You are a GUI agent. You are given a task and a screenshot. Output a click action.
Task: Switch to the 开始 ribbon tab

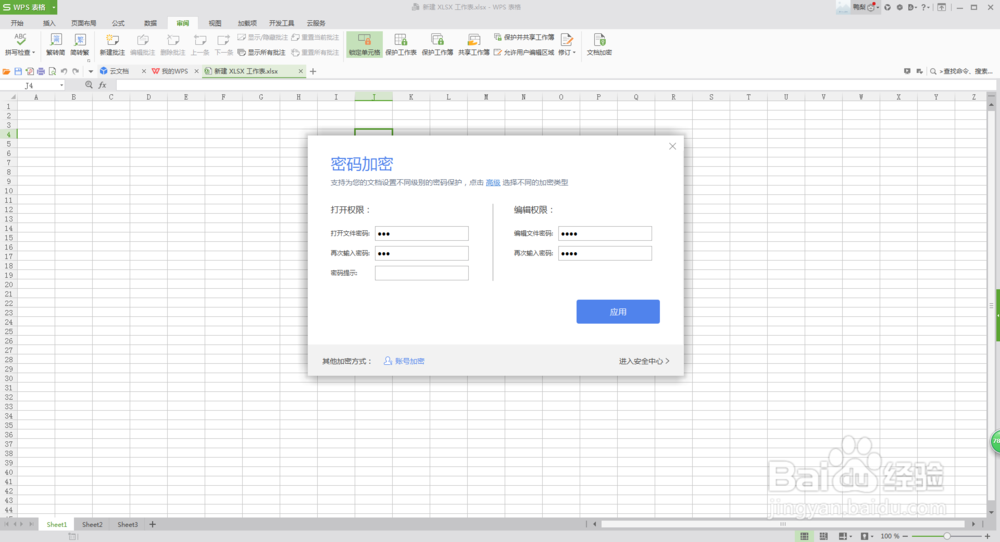tap(17, 23)
